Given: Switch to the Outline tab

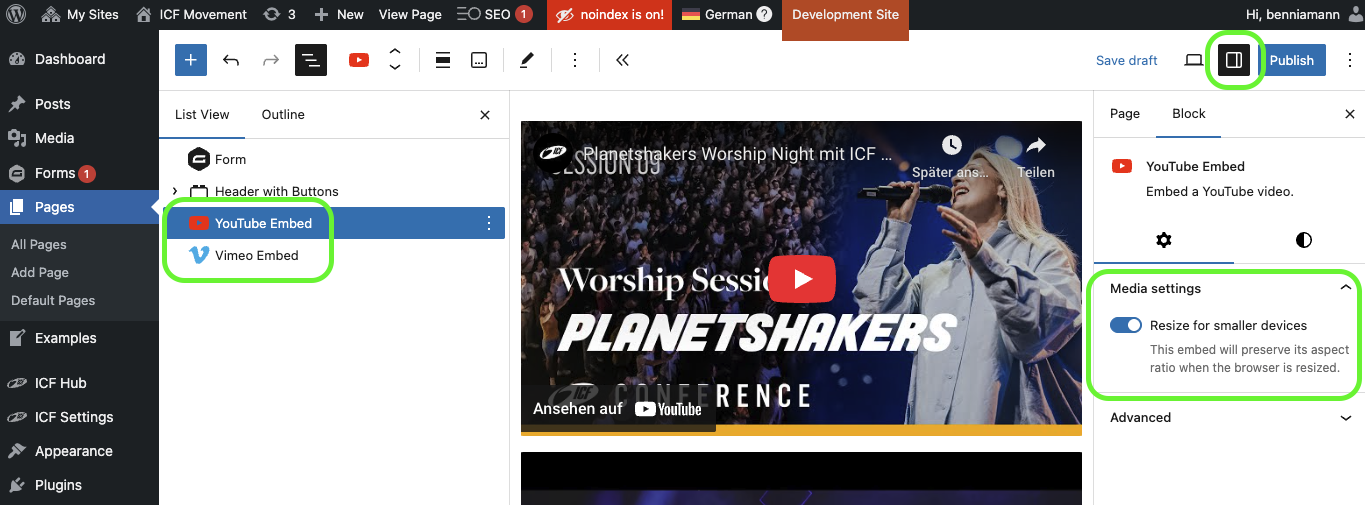Looking at the screenshot, I should (x=283, y=114).
